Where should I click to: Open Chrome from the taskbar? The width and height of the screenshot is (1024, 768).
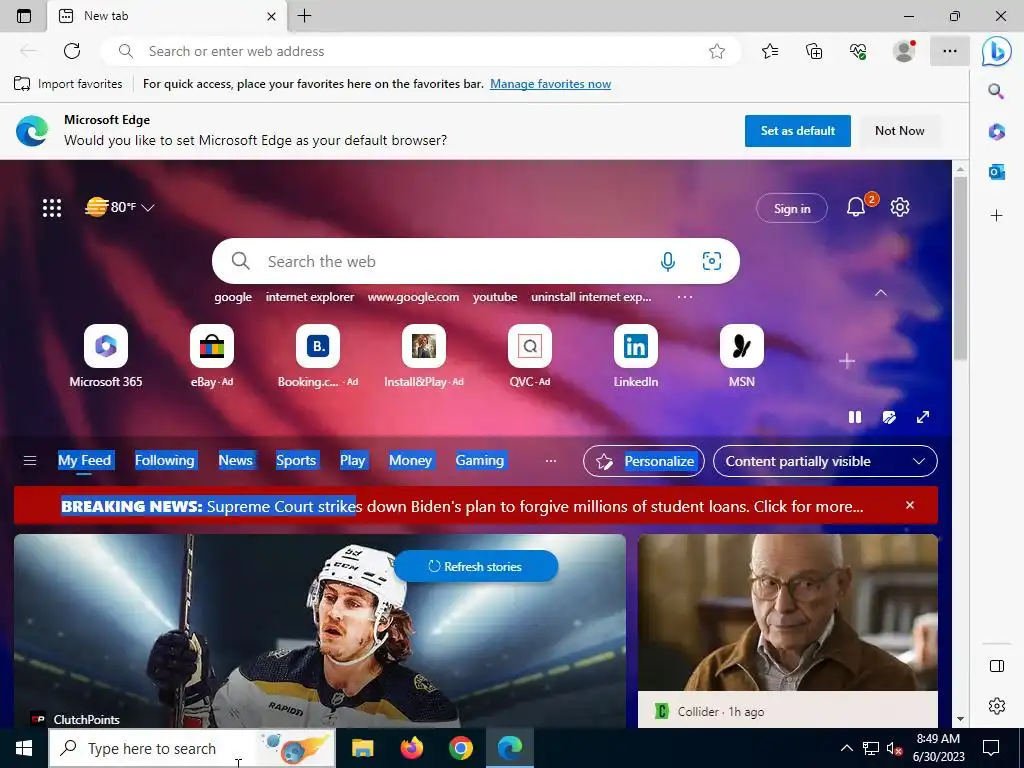[460, 748]
